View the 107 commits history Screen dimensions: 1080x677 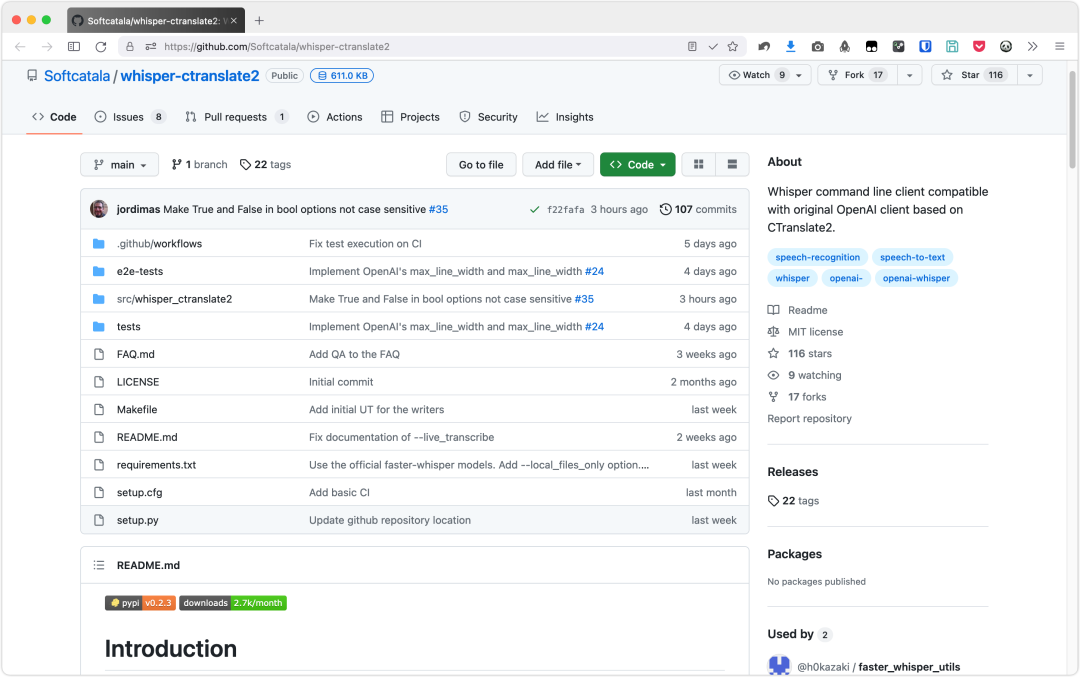698,209
